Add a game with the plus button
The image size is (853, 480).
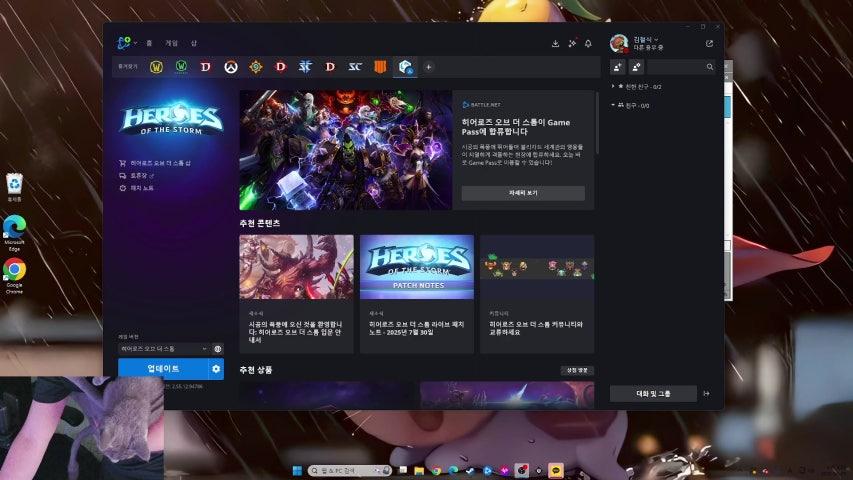pos(429,67)
